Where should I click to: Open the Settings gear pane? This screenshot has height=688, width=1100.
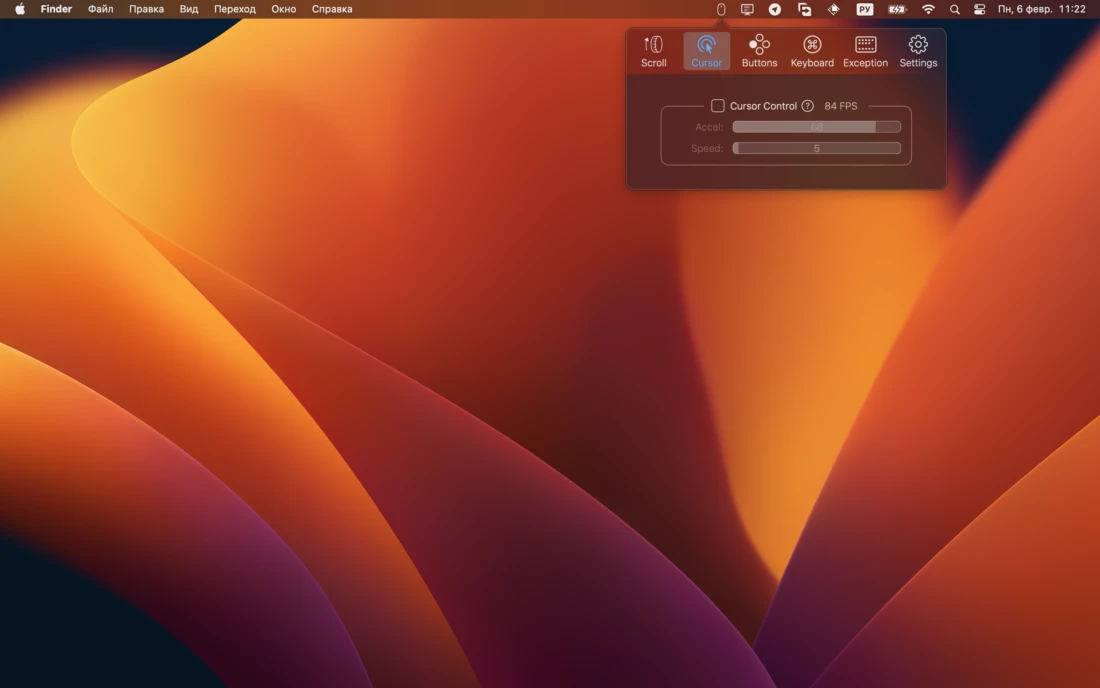918,51
